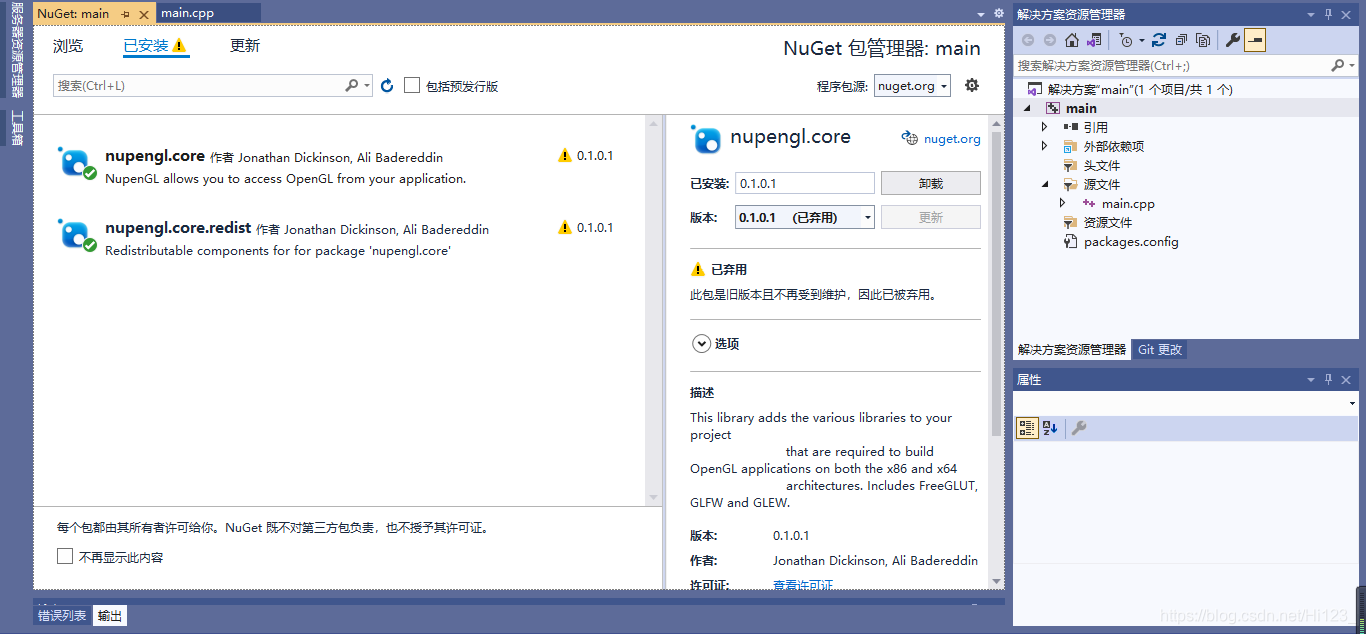Viewport: 1366px width, 634px height.
Task: Expand the References (引用) node arrow
Action: [1044, 127]
